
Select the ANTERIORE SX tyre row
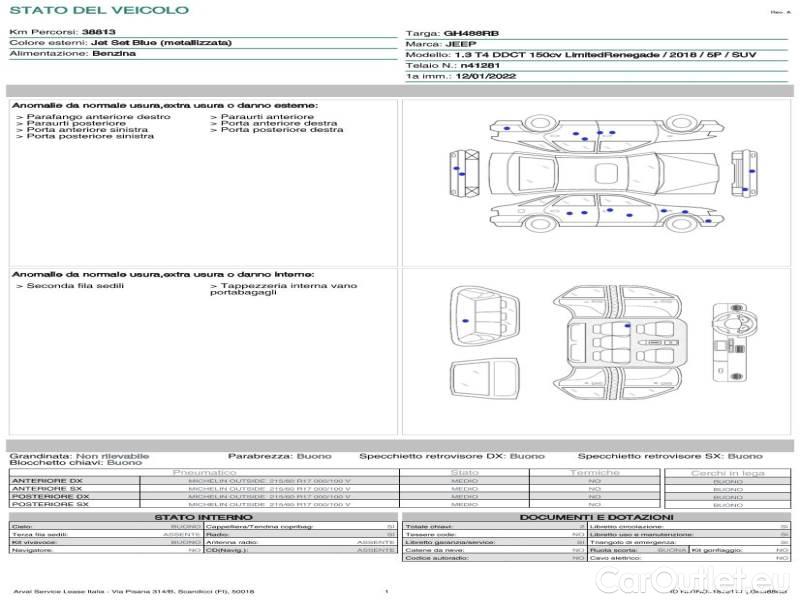pyautogui.click(x=335, y=489)
